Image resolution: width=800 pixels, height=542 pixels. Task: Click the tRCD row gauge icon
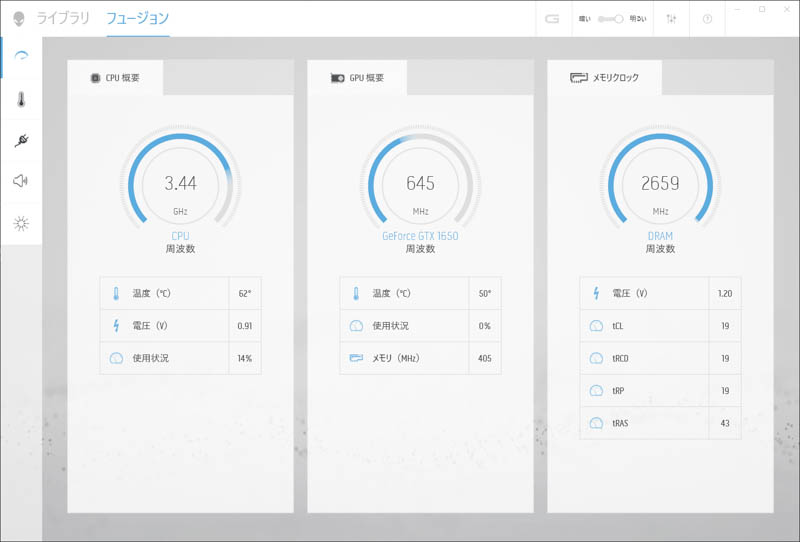[x=596, y=358]
